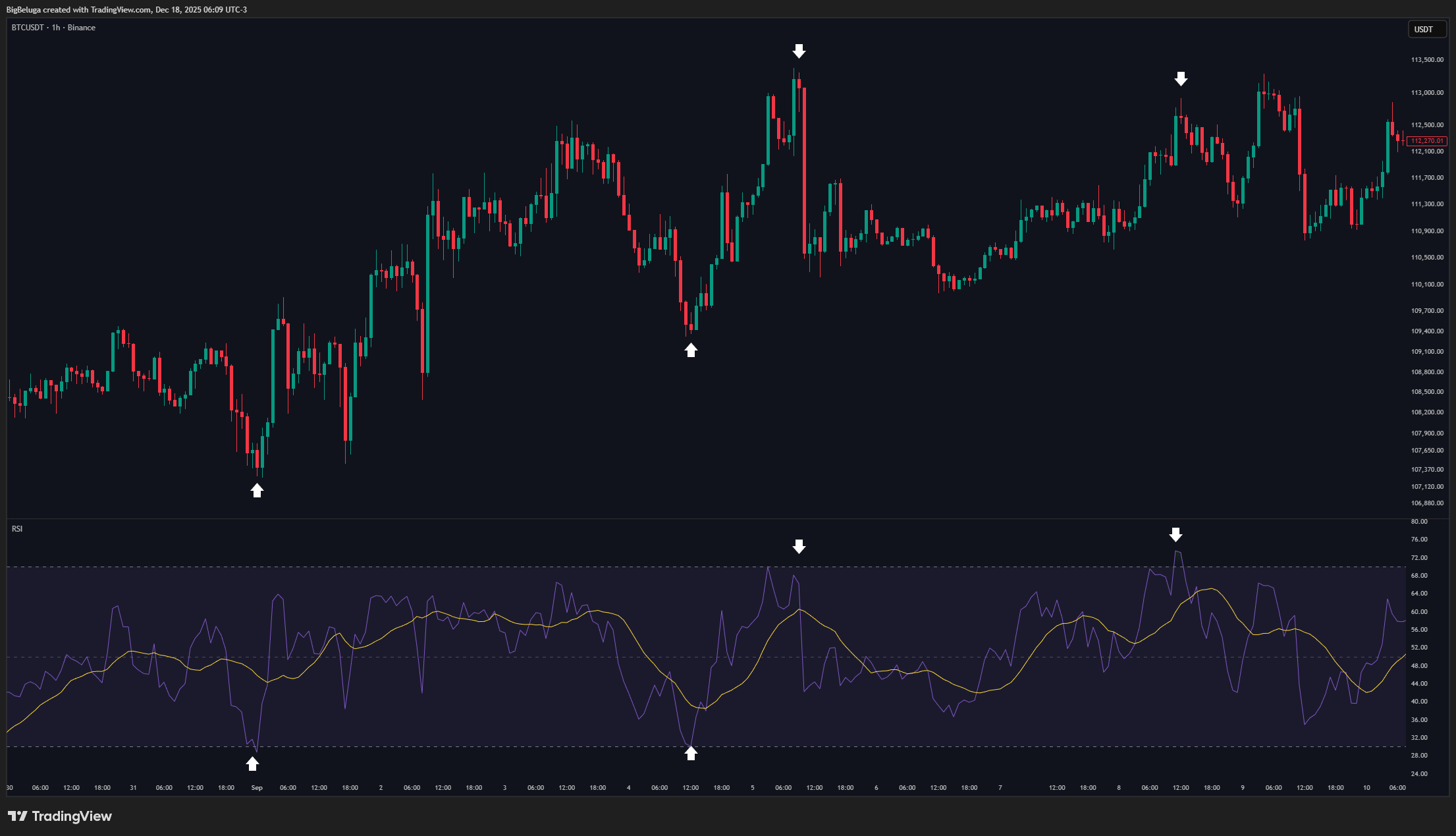The height and width of the screenshot is (836, 1456).
Task: Click the down arrow above the Sep 8 price high
Action: pos(1181,79)
